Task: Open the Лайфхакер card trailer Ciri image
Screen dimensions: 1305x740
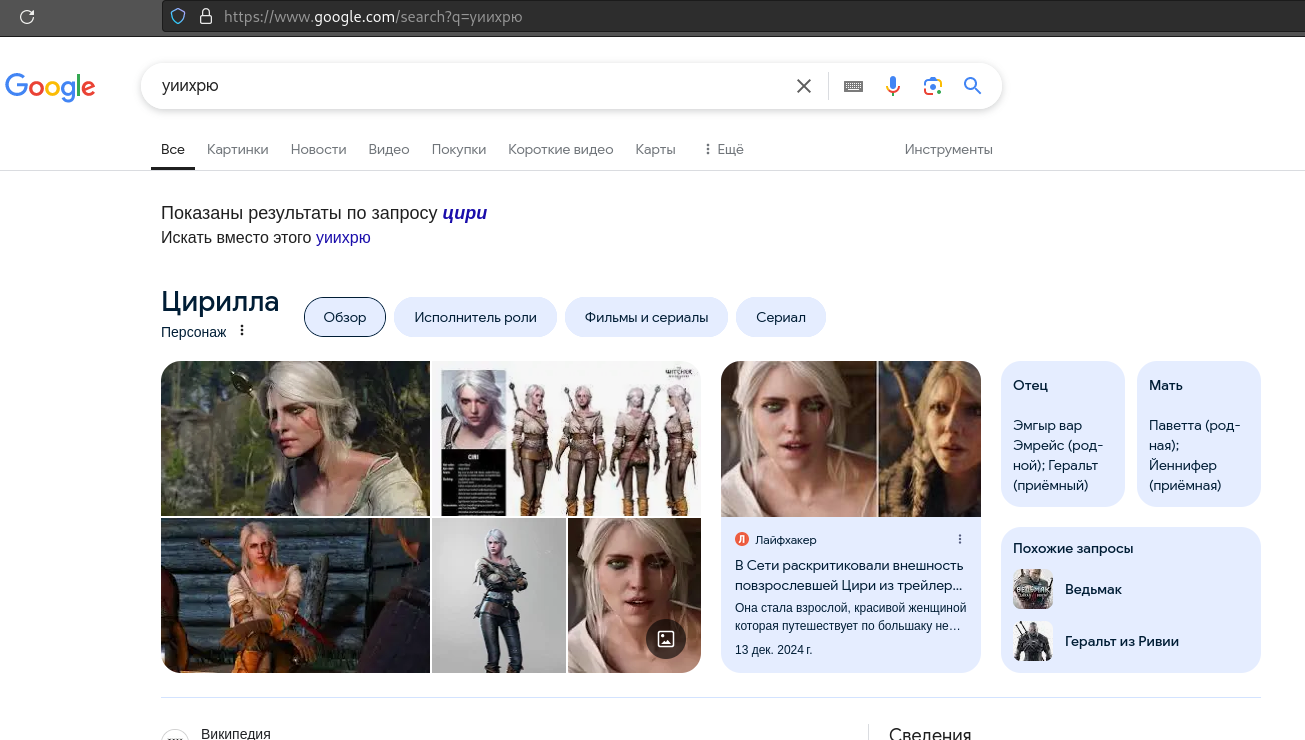Action: 799,439
